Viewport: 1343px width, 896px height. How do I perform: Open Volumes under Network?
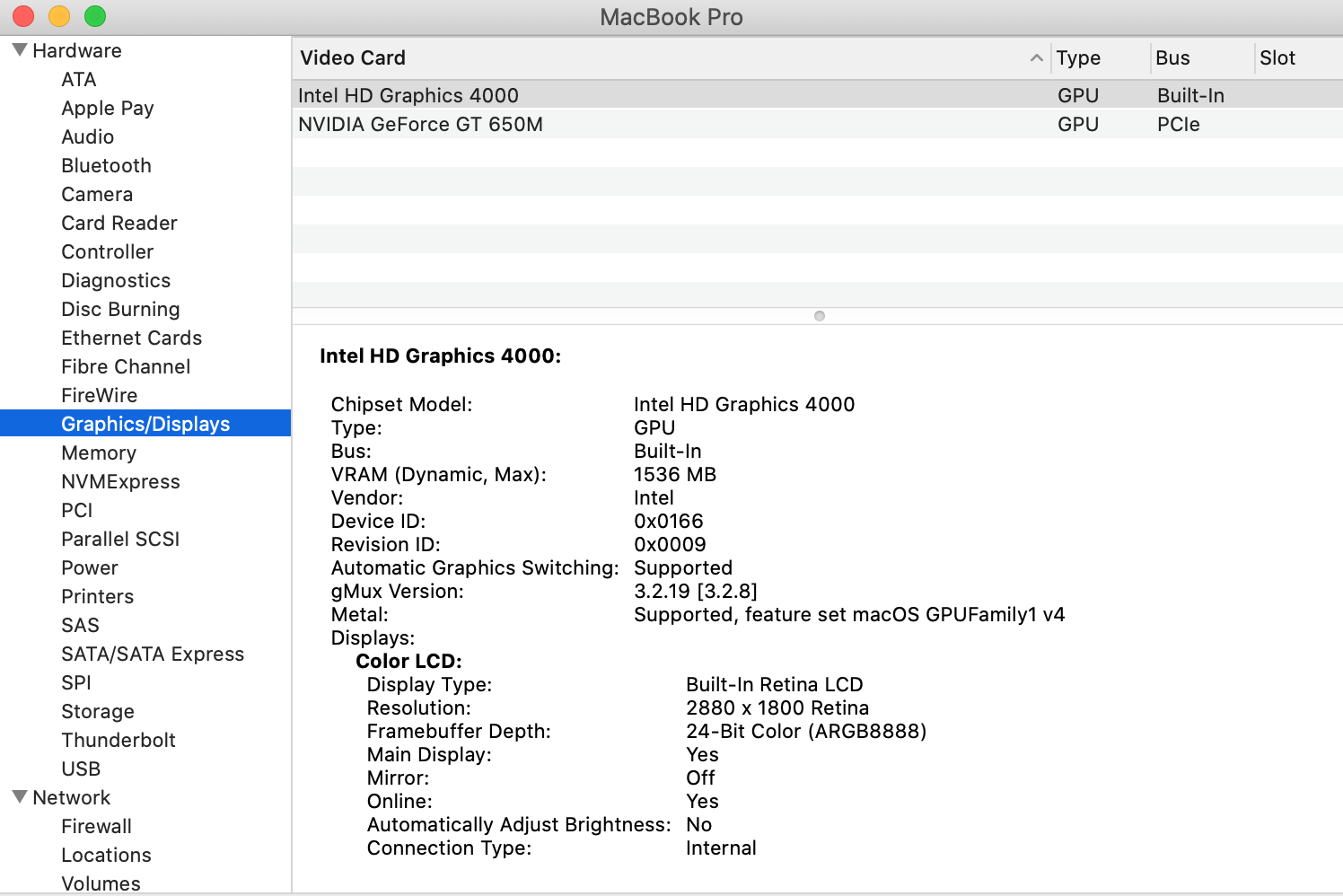pyautogui.click(x=101, y=883)
